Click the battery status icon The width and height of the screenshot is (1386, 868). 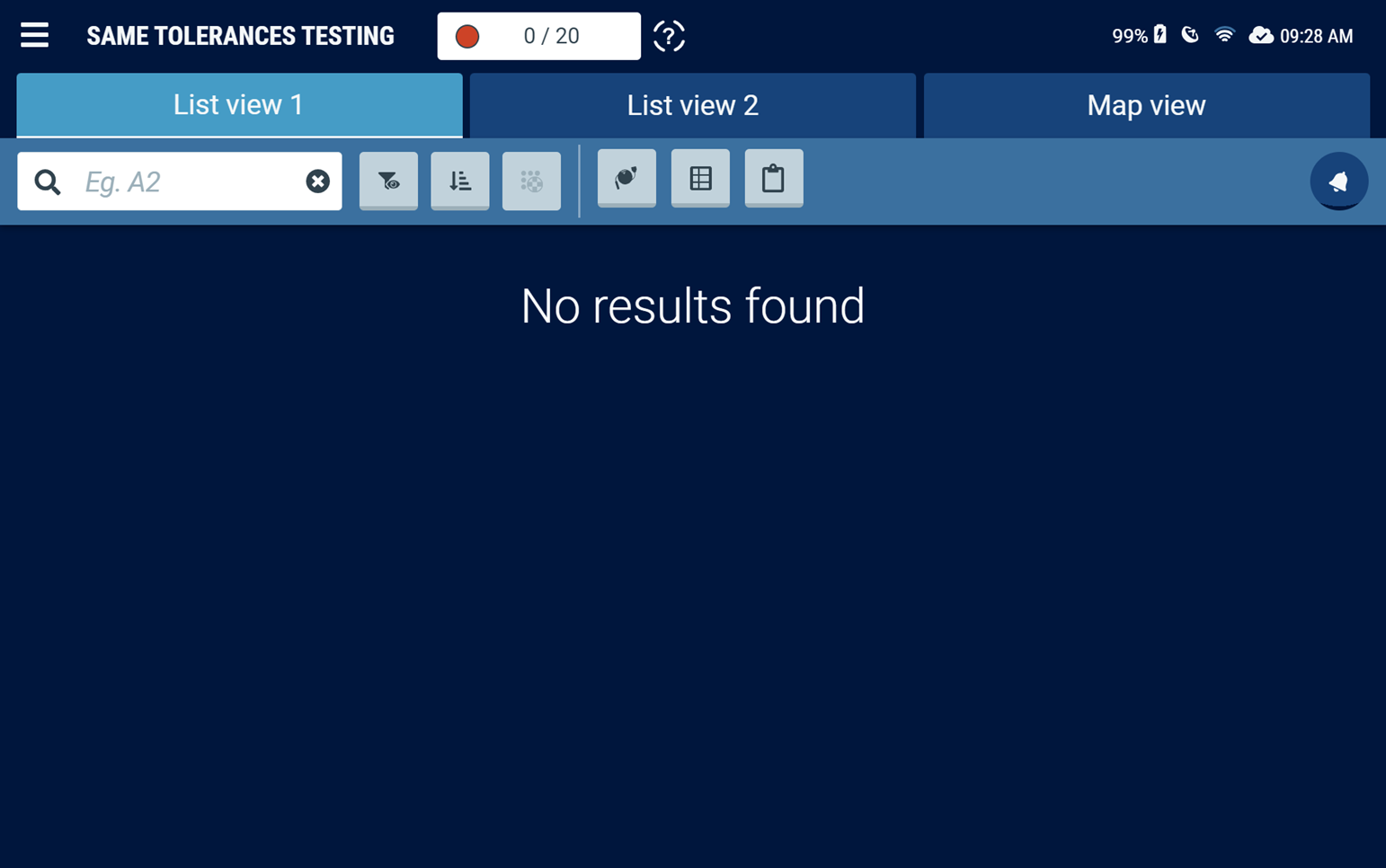pyautogui.click(x=1160, y=35)
